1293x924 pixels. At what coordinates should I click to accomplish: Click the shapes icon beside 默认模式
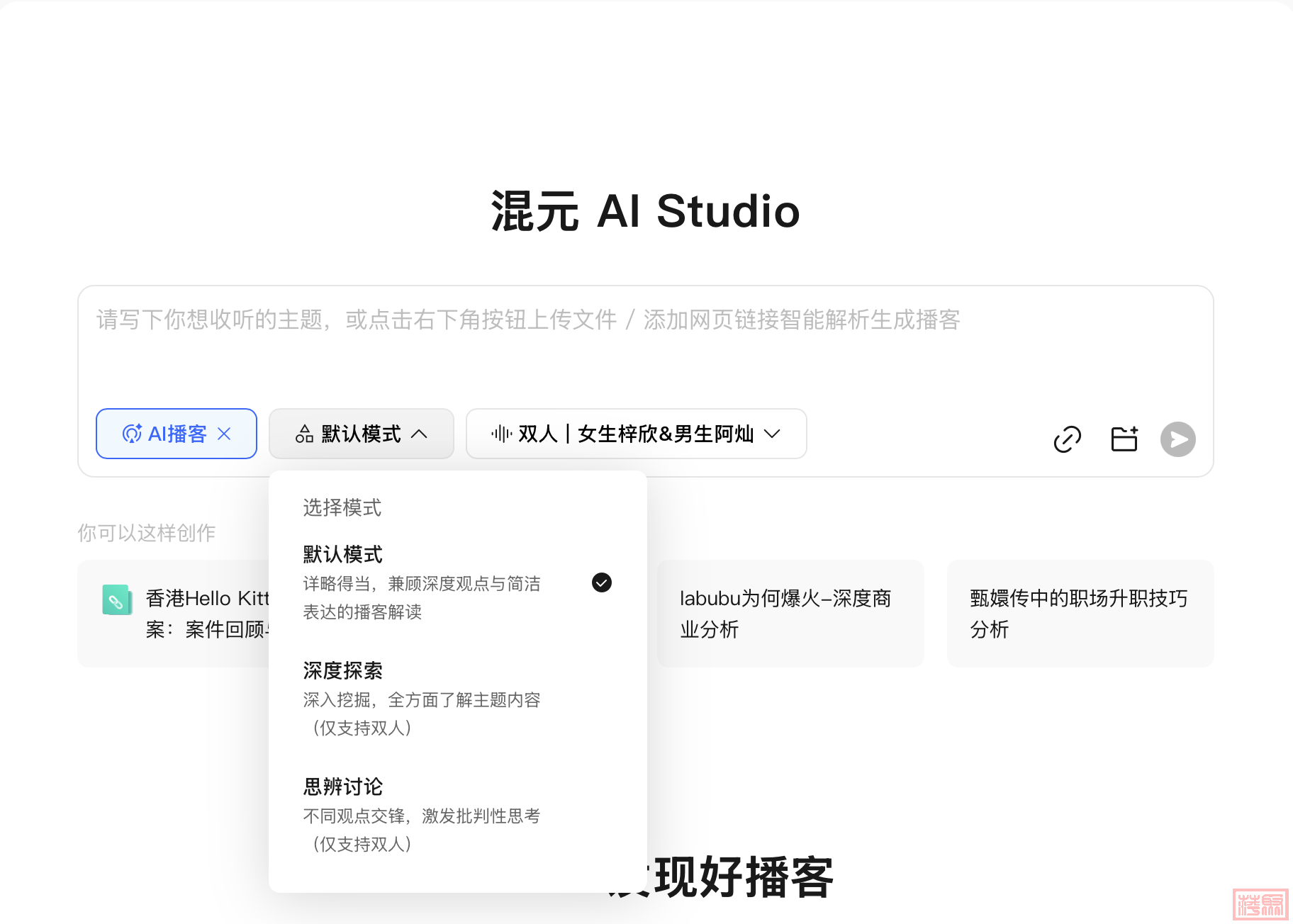tap(304, 434)
